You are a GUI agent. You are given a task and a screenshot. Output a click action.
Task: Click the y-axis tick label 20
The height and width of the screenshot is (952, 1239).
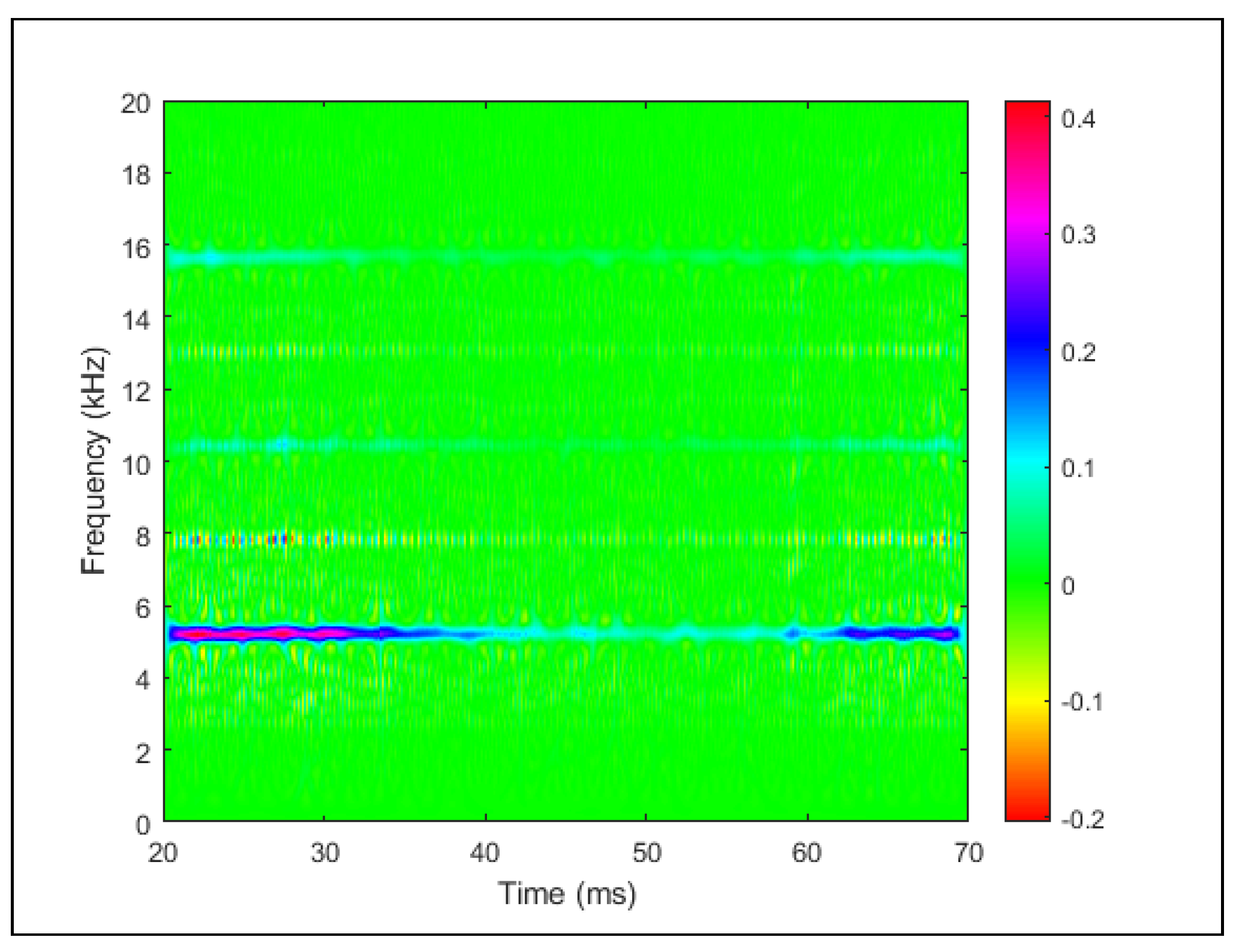[x=136, y=104]
